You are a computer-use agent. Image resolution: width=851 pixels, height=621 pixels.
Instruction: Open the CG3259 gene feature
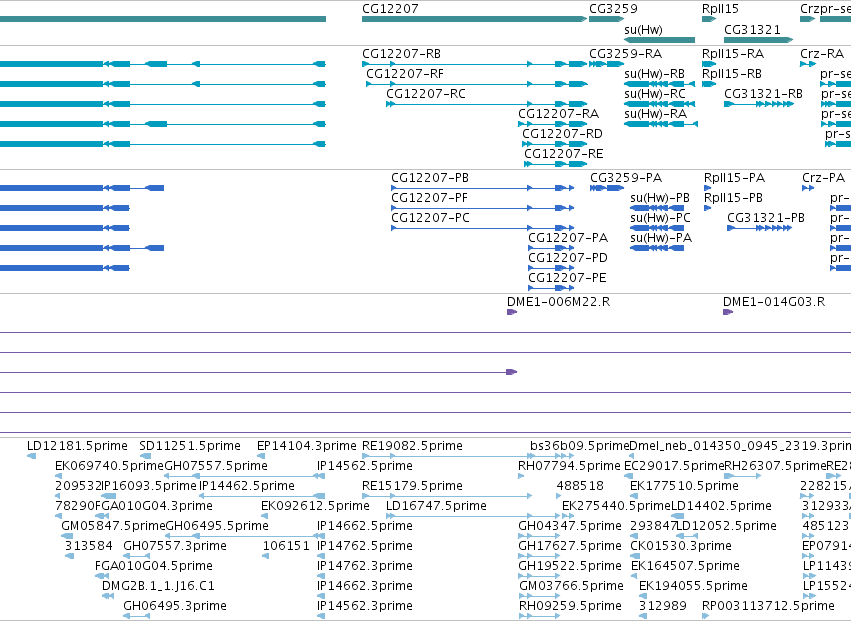pos(606,19)
